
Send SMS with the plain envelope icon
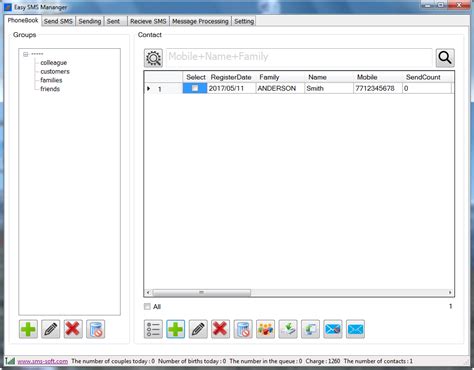(x=355, y=329)
